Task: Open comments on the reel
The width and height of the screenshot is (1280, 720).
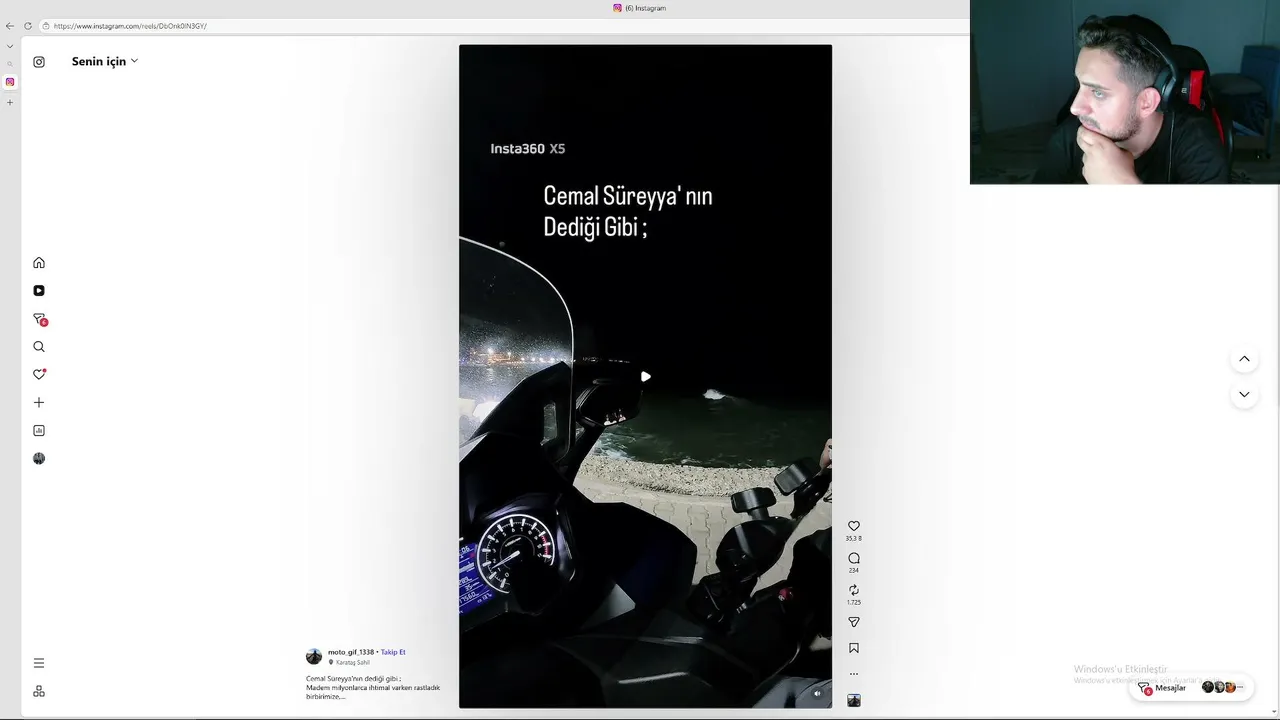Action: [x=854, y=558]
